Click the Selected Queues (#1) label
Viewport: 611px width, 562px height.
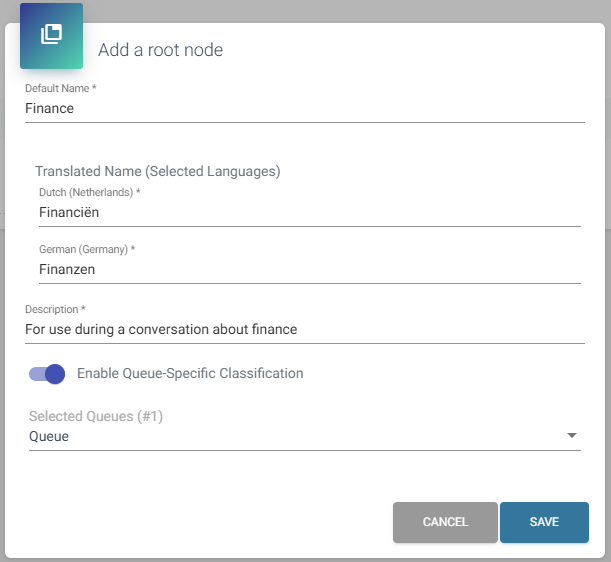tap(96, 416)
